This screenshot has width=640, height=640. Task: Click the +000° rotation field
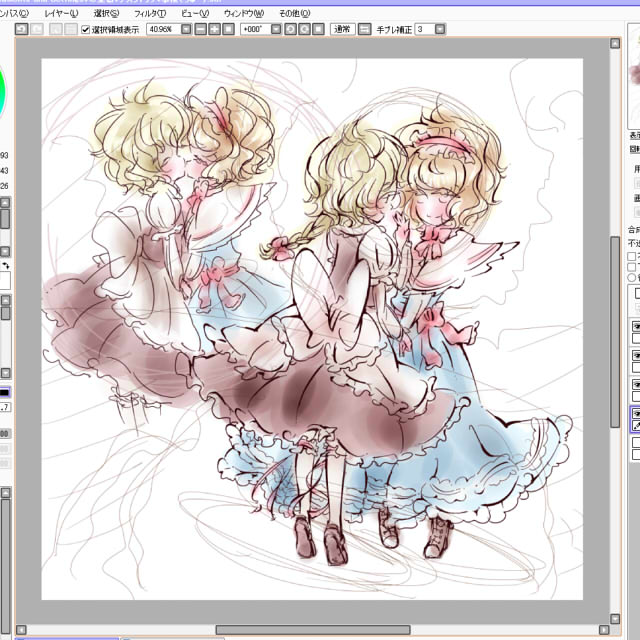pos(256,29)
